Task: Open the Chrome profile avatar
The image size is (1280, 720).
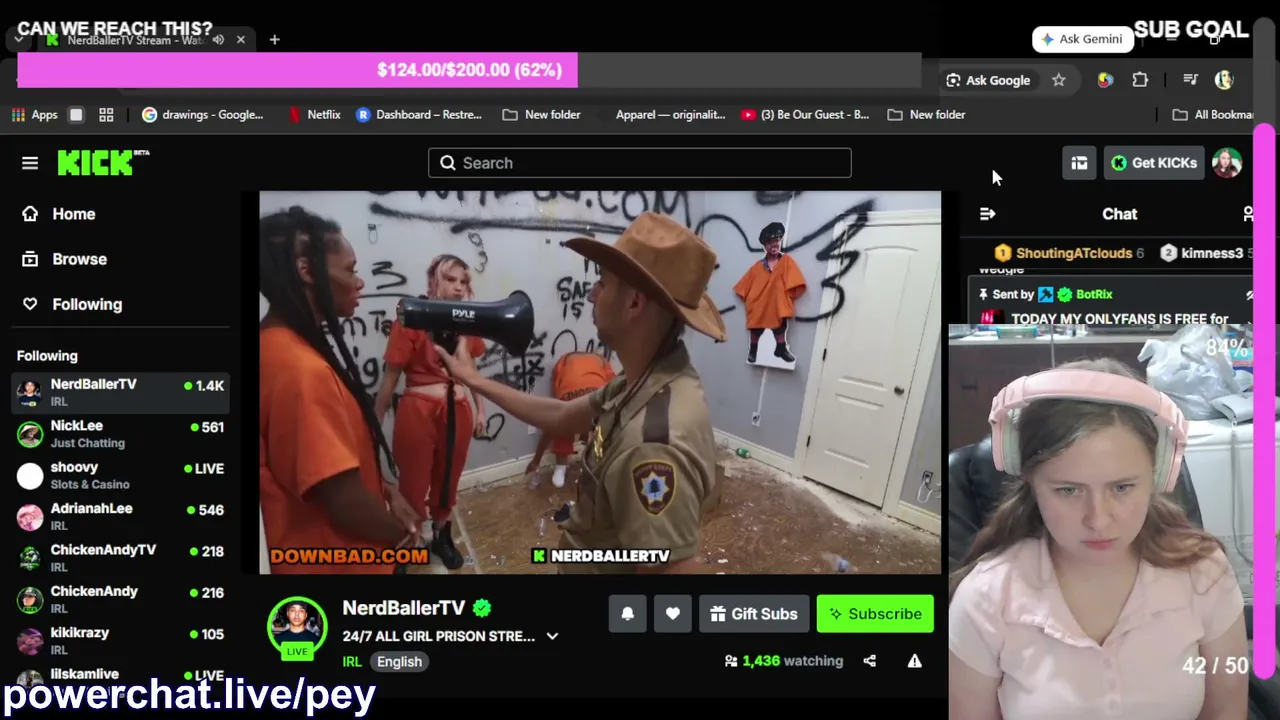Action: coord(1224,80)
